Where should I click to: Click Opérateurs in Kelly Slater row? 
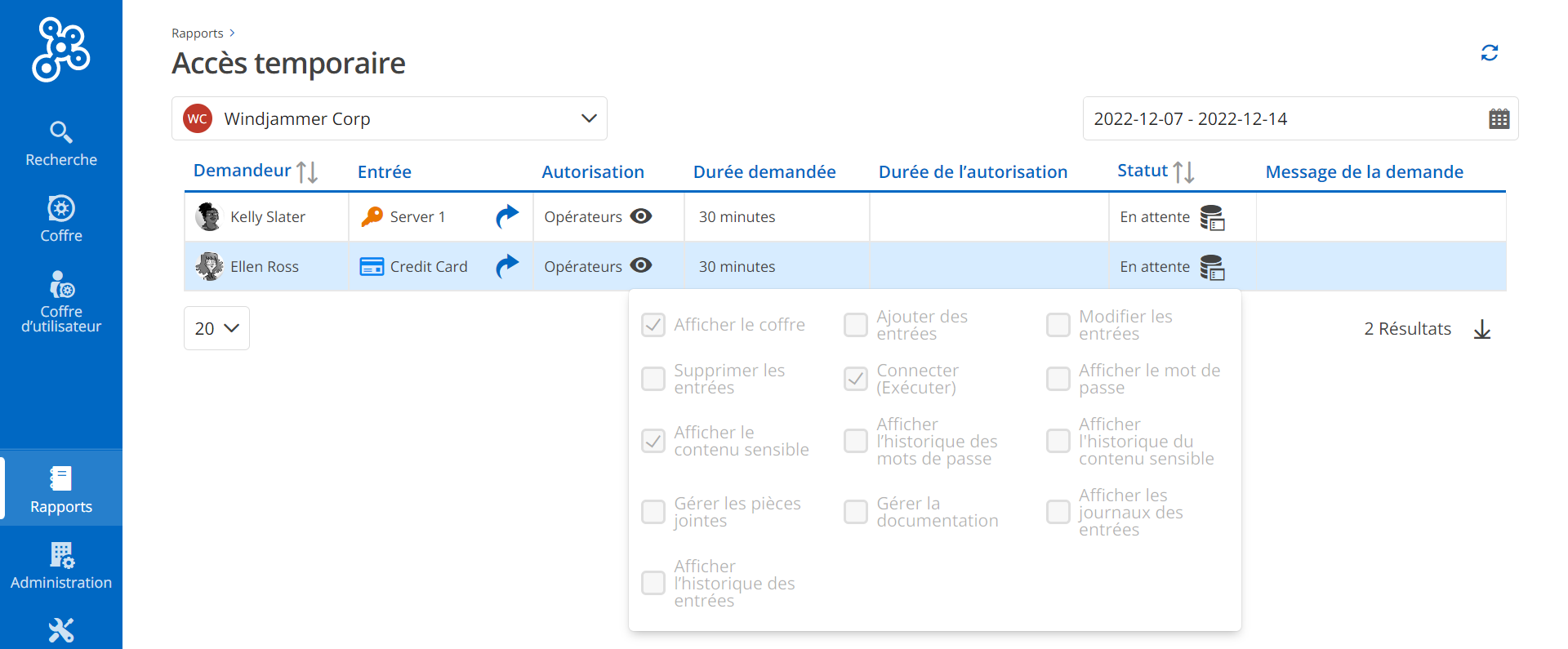click(583, 217)
